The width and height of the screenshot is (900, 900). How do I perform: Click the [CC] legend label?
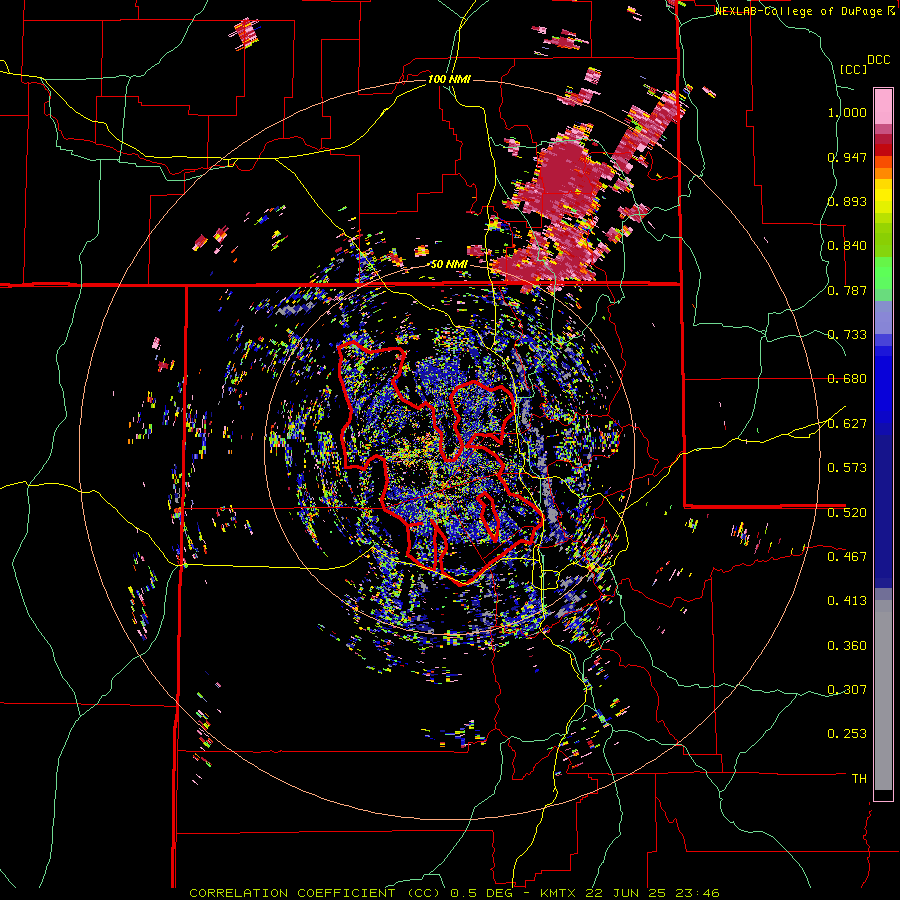click(x=854, y=69)
